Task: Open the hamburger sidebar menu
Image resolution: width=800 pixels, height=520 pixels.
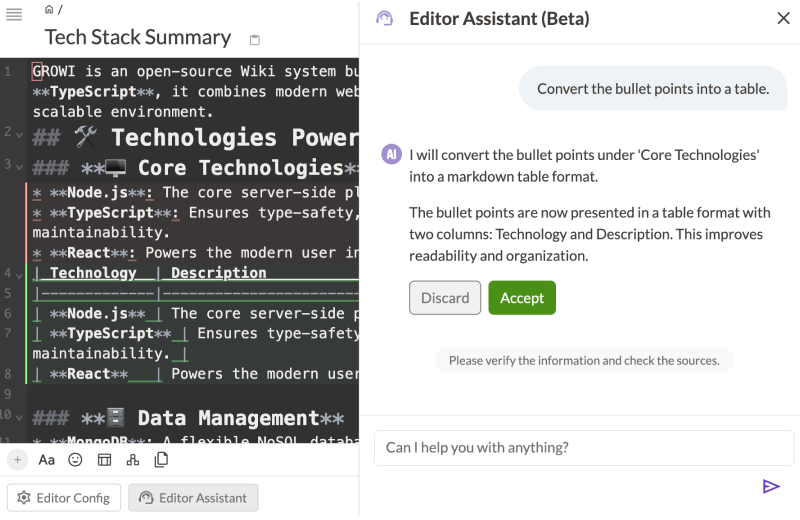Action: (14, 14)
